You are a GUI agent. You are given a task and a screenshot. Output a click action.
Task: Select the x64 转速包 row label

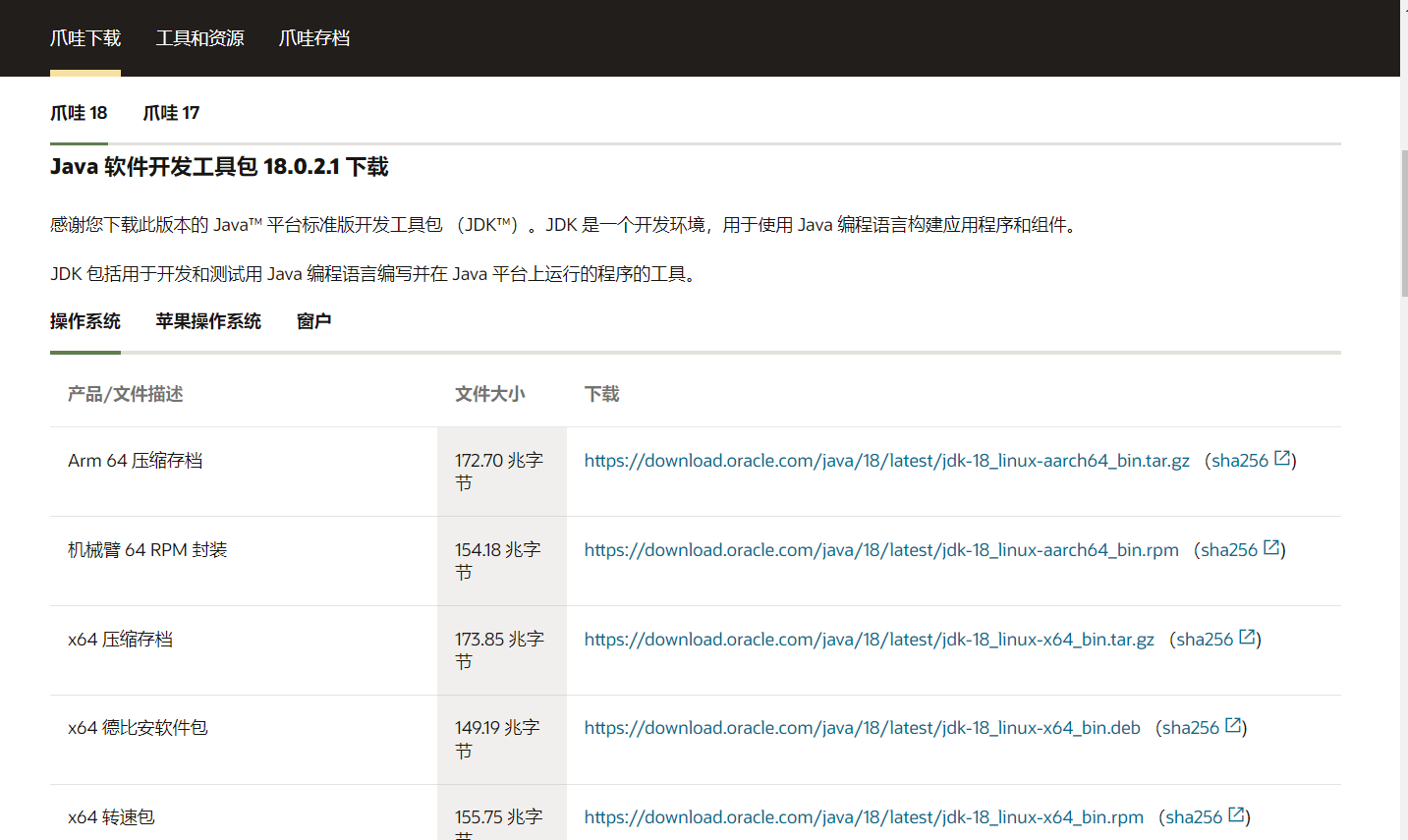click(x=111, y=817)
